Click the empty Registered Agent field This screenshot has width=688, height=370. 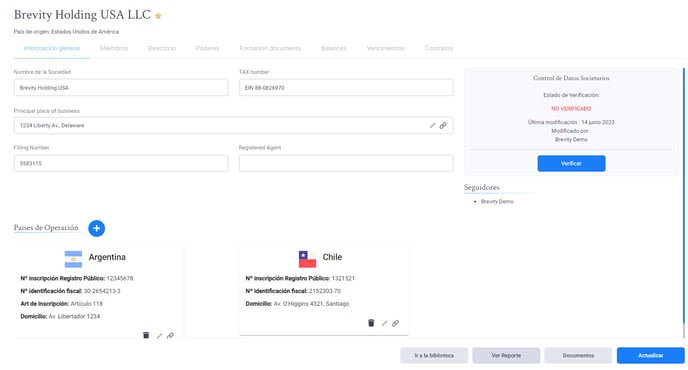point(346,163)
